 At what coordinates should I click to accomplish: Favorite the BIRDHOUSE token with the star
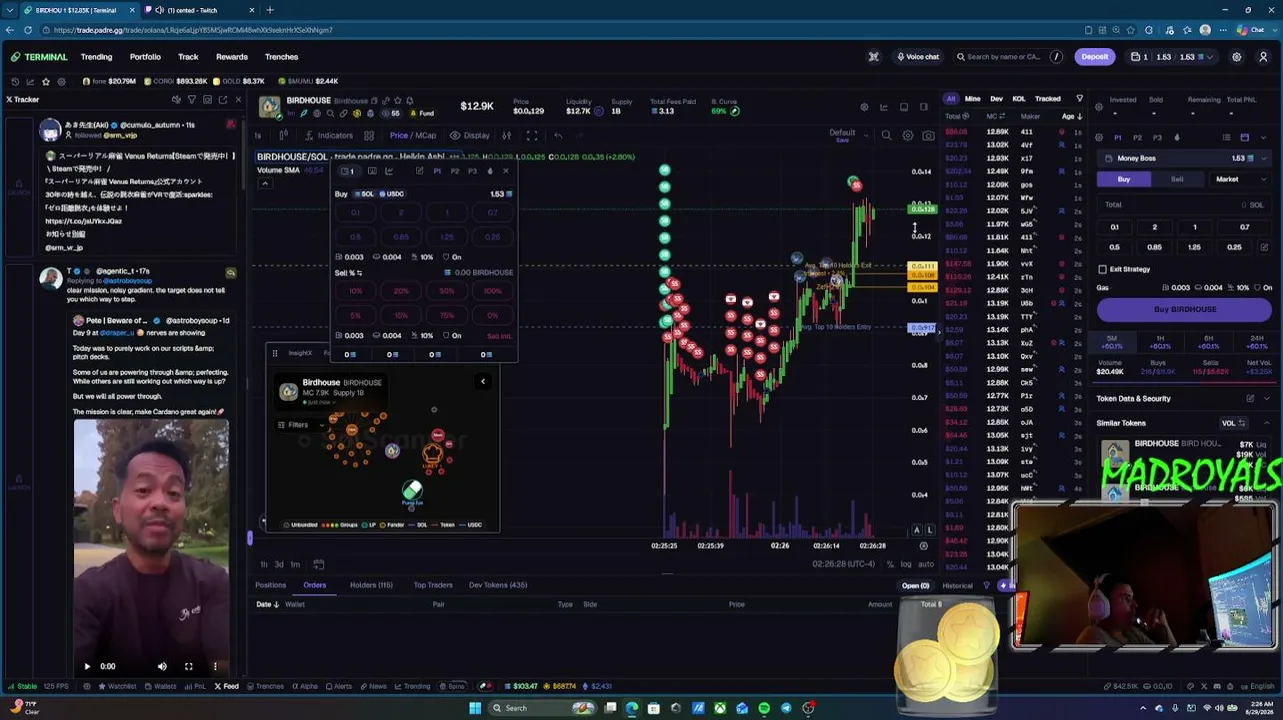coord(398,101)
